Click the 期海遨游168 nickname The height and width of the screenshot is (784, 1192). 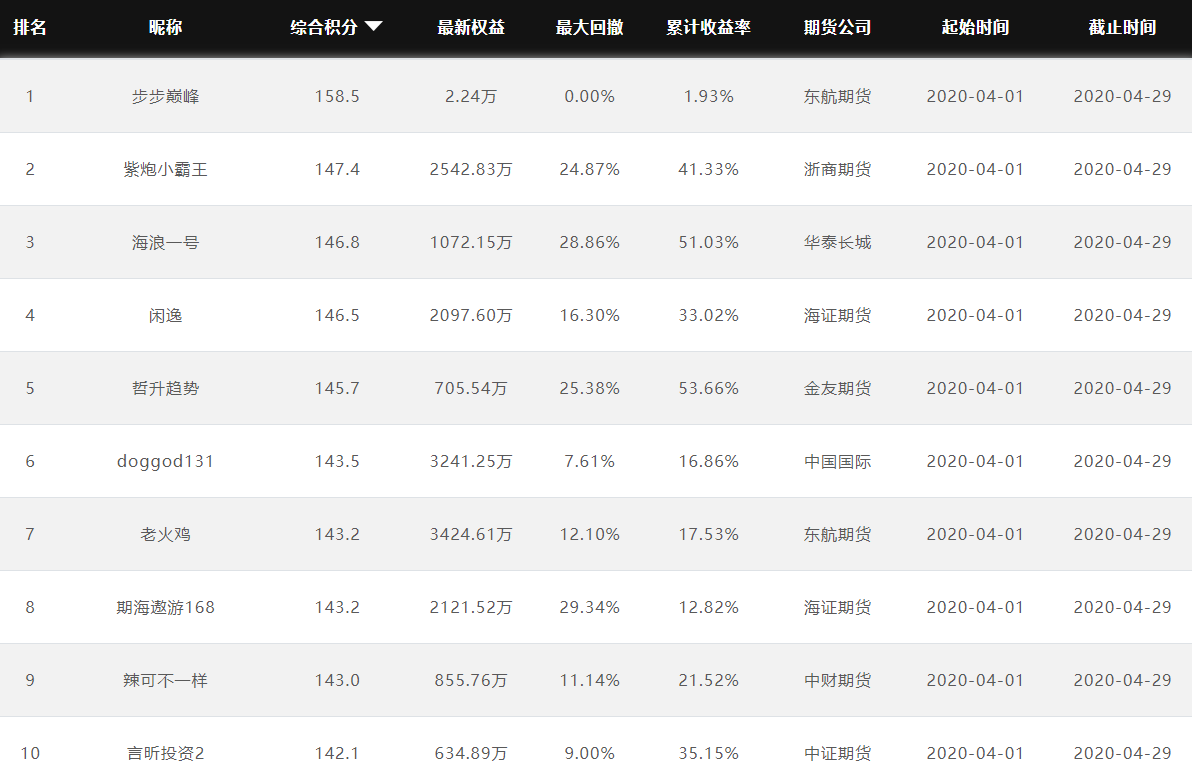(x=166, y=608)
